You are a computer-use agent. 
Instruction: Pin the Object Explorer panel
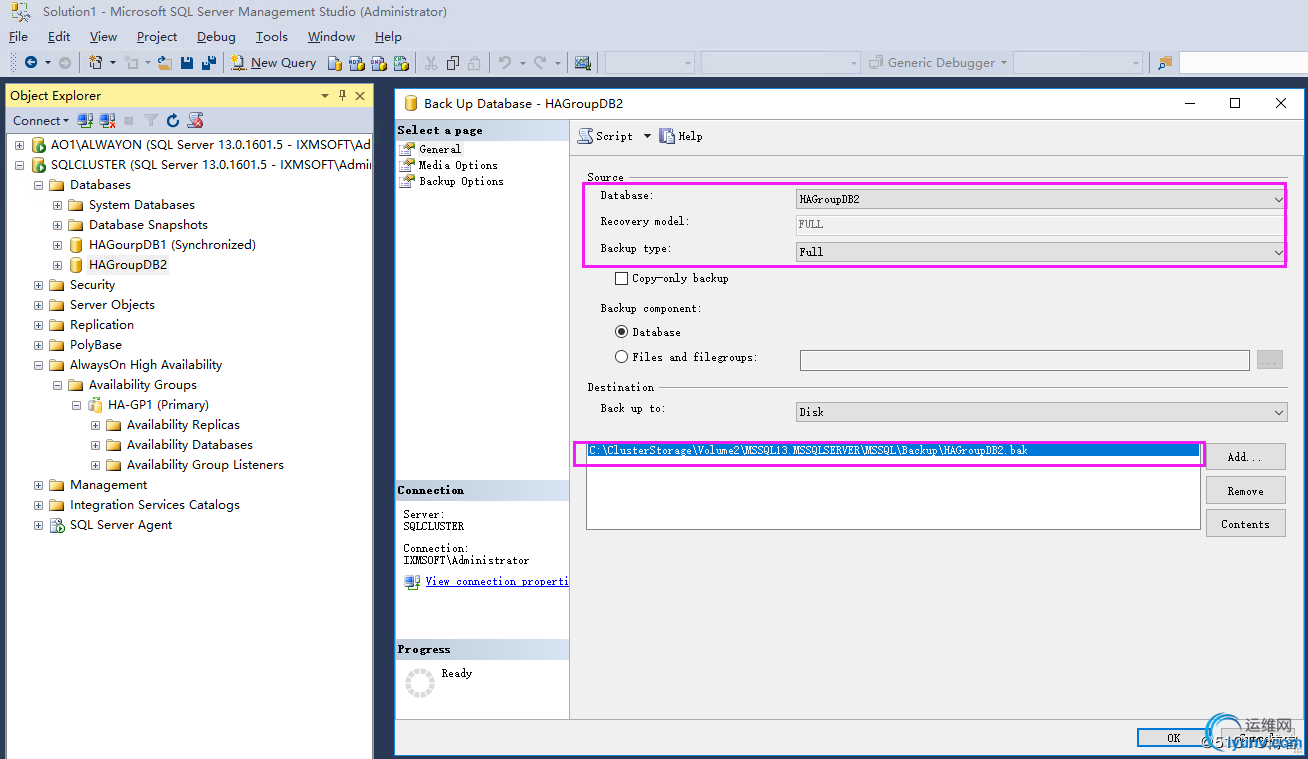pyautogui.click(x=342, y=96)
